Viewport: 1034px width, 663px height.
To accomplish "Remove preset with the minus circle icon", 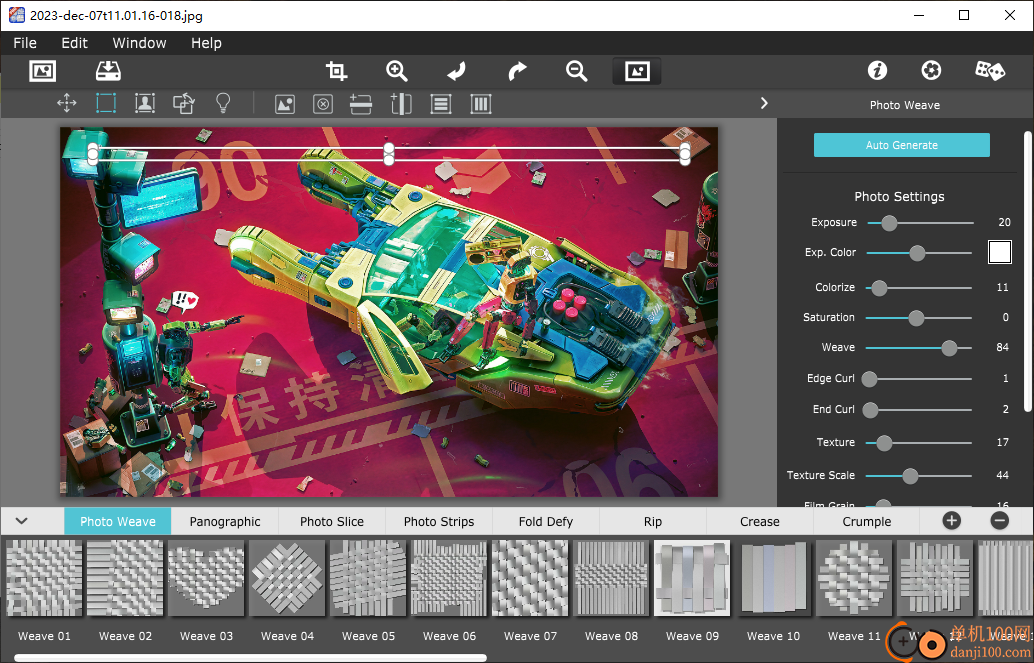I will 1000,521.
